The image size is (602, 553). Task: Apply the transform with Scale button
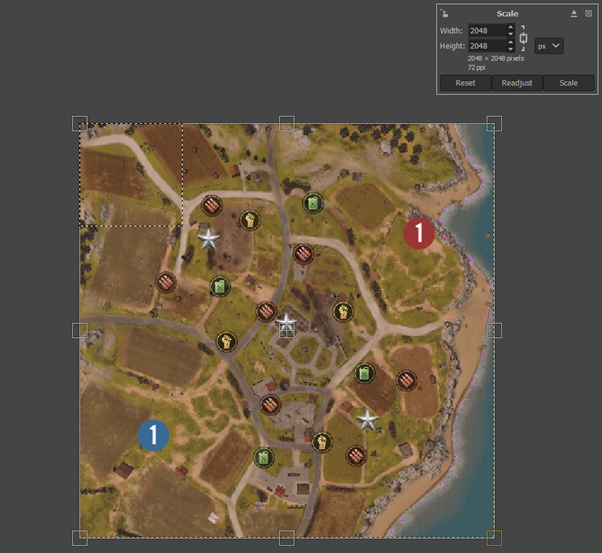(569, 83)
